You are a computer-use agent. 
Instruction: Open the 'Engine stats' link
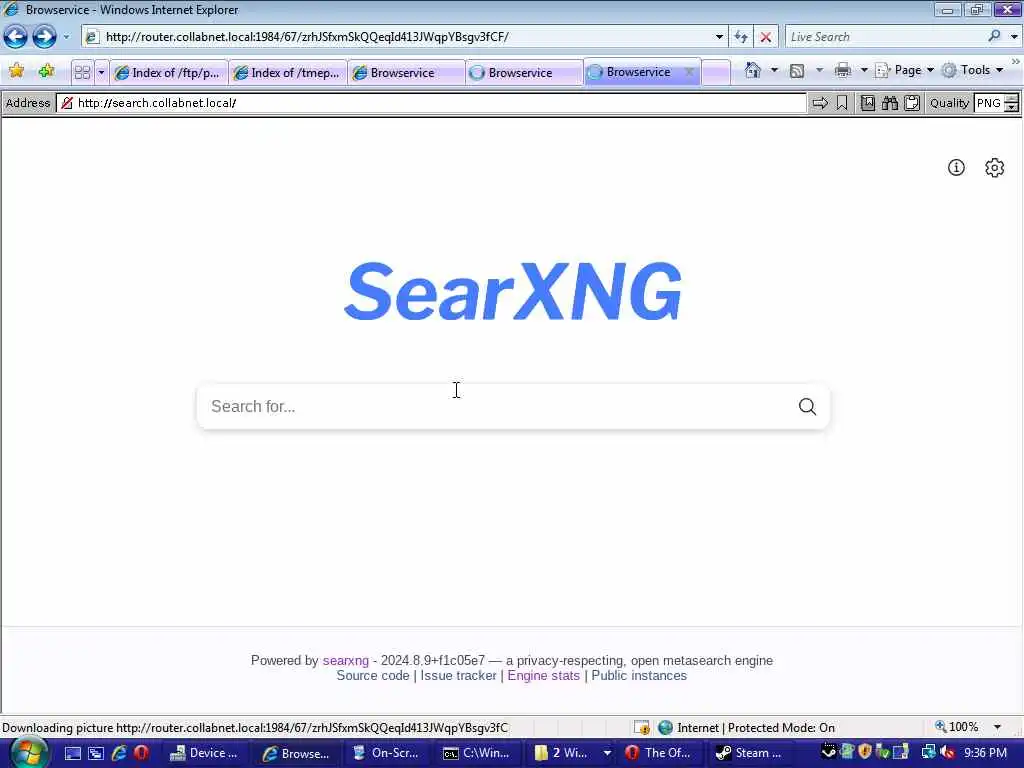pyautogui.click(x=543, y=676)
